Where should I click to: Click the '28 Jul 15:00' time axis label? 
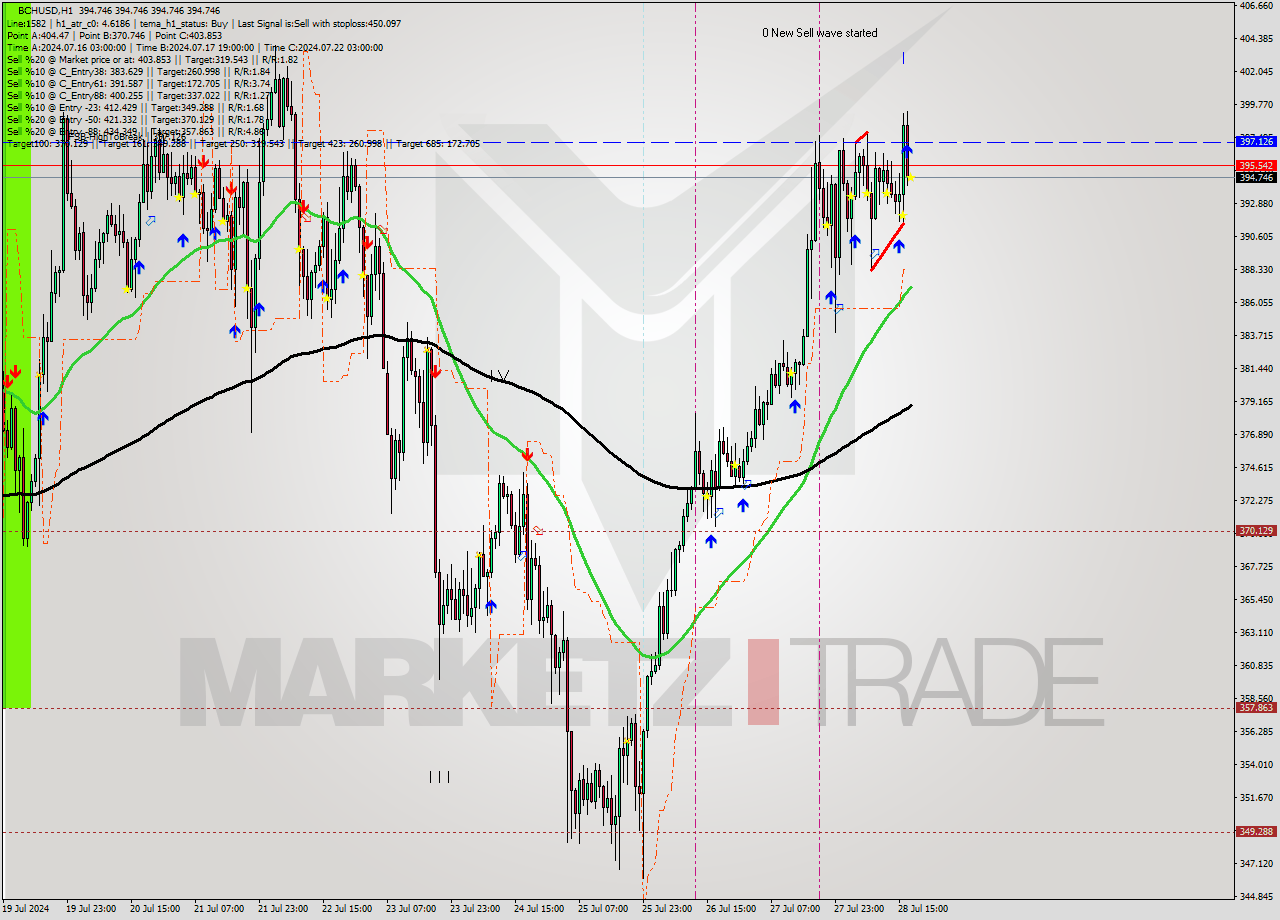point(923,909)
